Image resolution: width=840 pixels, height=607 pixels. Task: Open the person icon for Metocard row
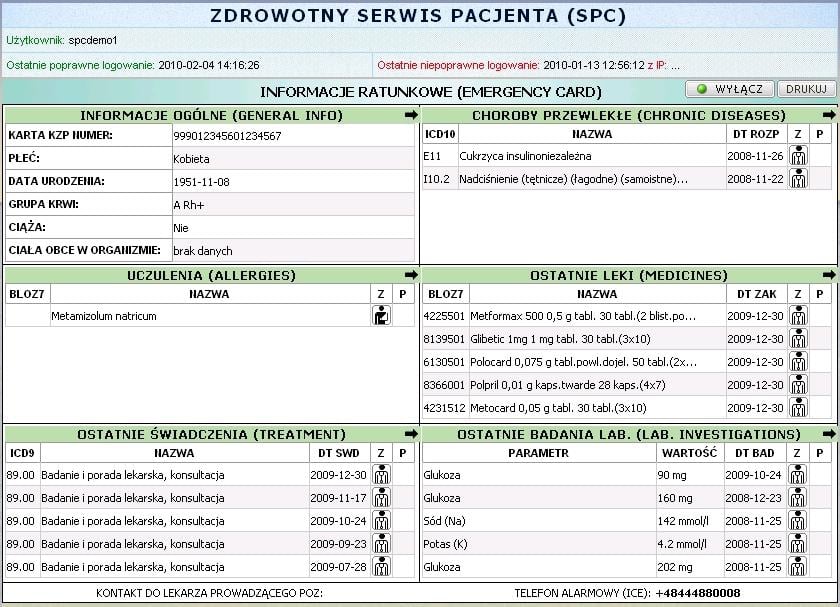[x=796, y=408]
